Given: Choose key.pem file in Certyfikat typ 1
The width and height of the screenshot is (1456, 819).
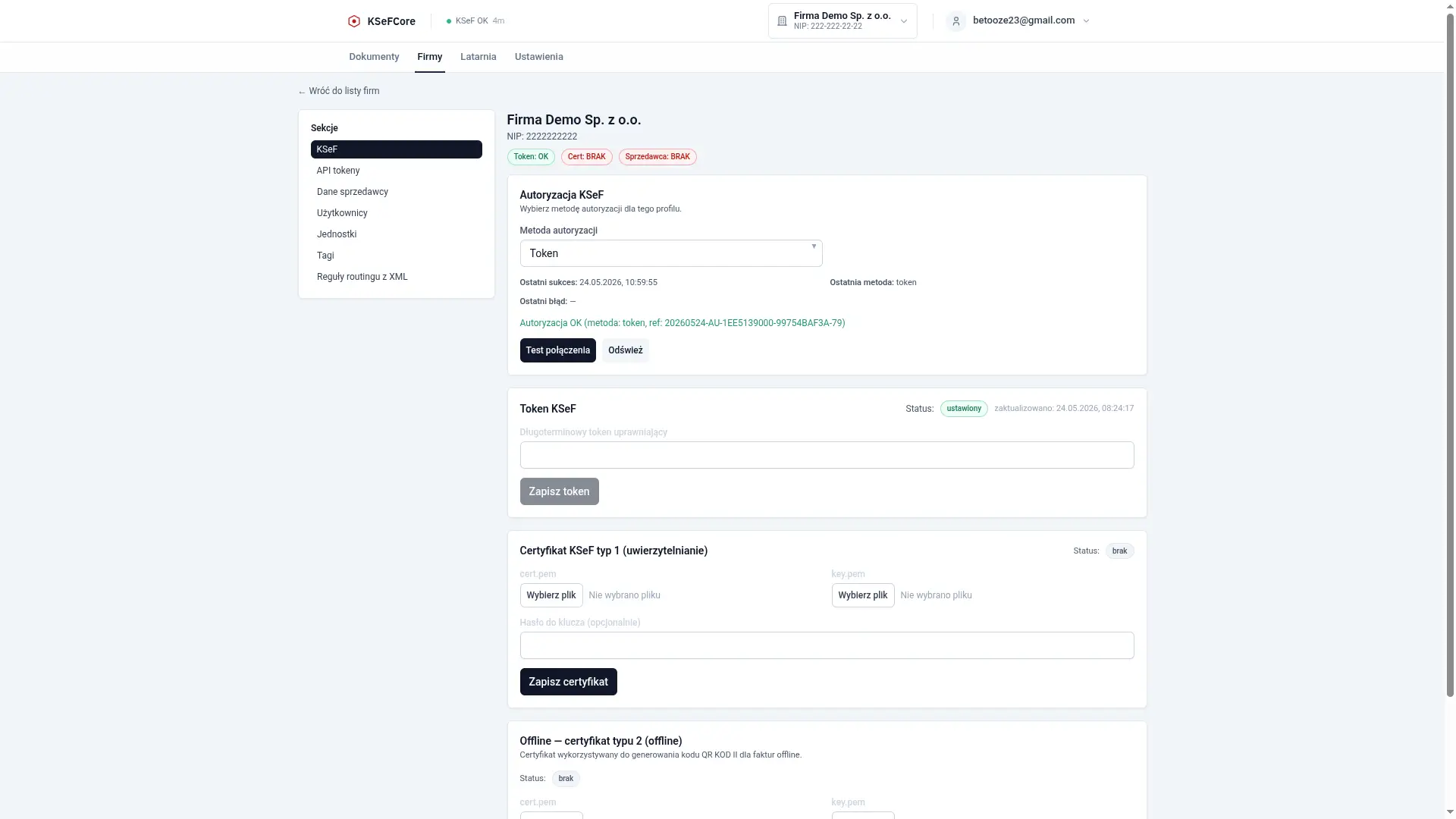Looking at the screenshot, I should coord(862,595).
